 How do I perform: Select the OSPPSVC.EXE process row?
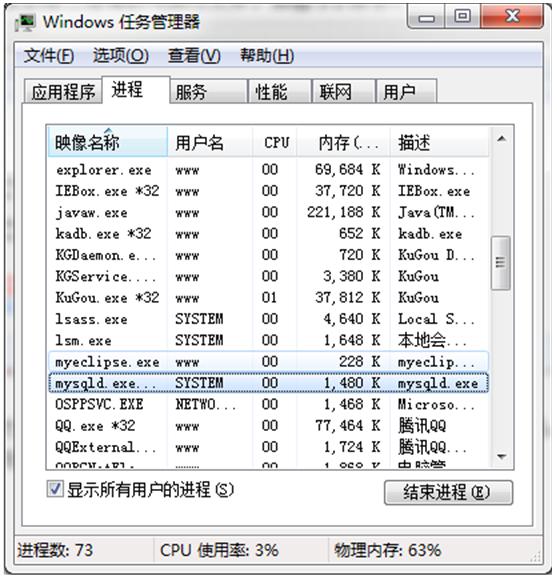(x=269, y=404)
